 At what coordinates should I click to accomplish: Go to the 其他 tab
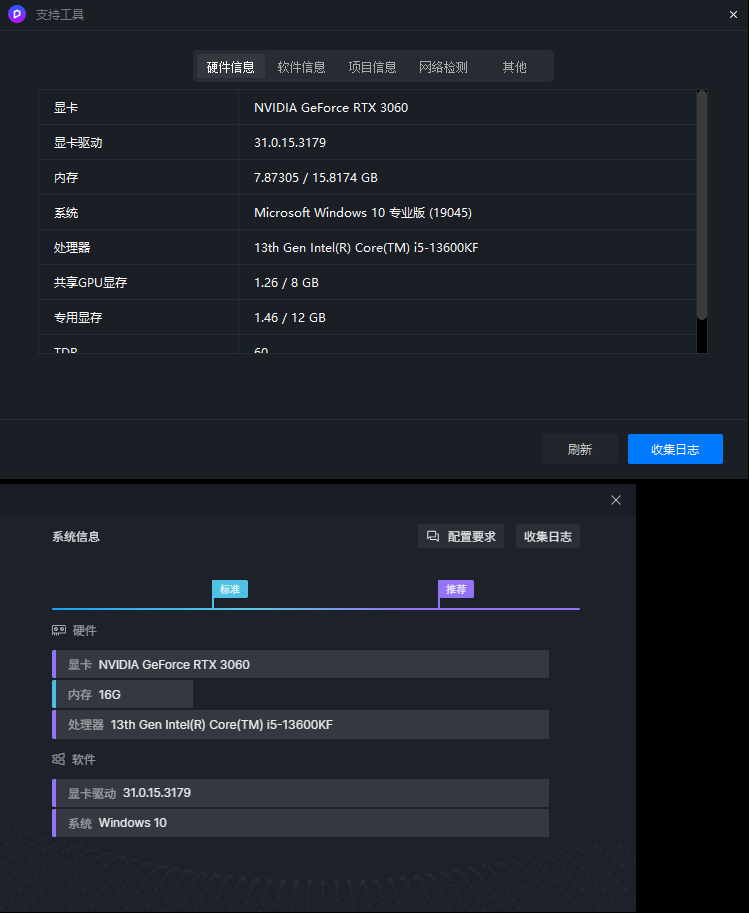click(514, 67)
